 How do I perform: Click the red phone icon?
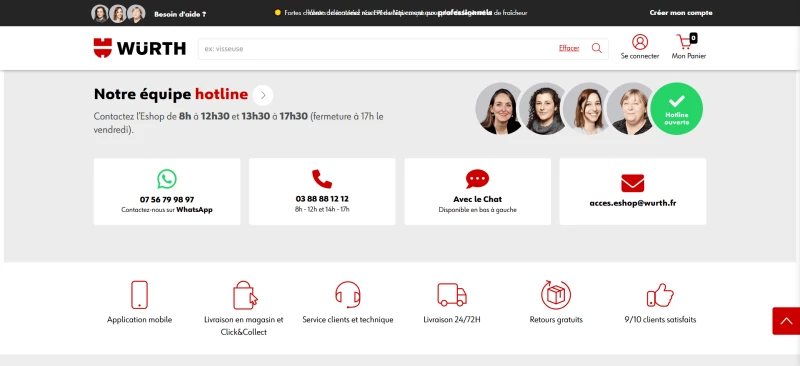coord(322,179)
